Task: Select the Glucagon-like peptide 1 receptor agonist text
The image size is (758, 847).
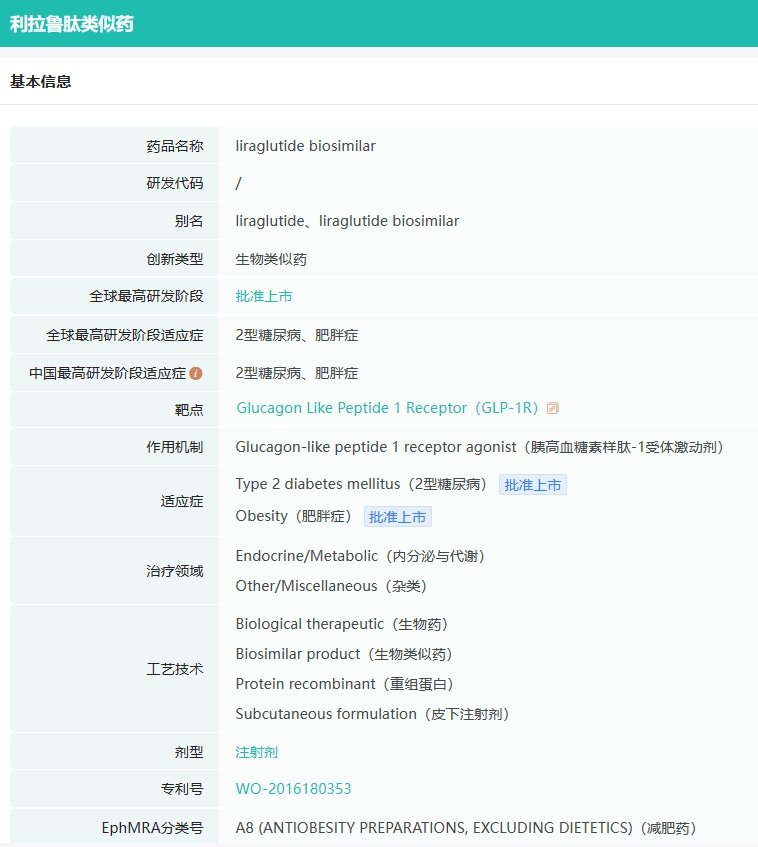Action: coord(479,447)
